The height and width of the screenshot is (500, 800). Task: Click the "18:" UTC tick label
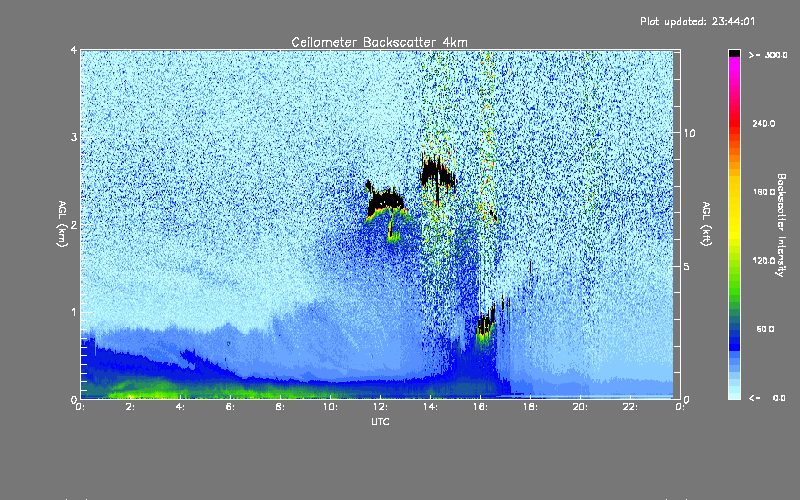(x=530, y=407)
